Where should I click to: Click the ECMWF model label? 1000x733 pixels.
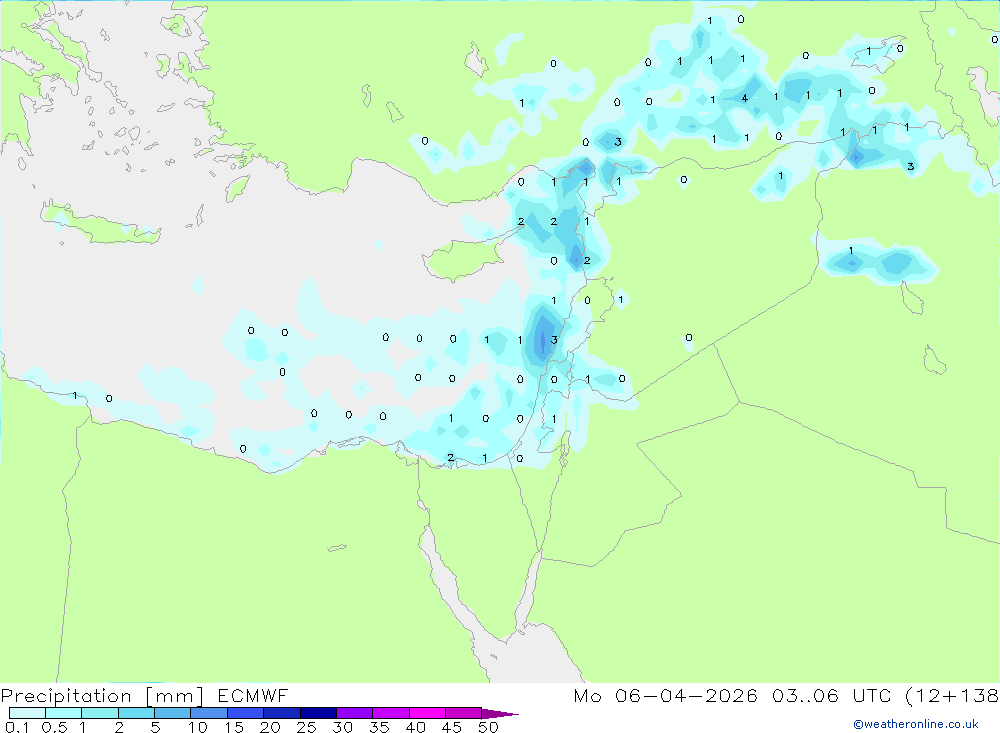pyautogui.click(x=253, y=695)
